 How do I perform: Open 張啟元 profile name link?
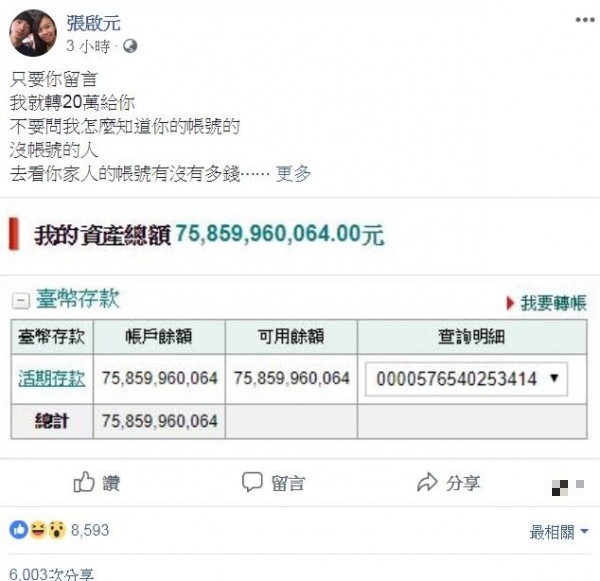coord(93,23)
